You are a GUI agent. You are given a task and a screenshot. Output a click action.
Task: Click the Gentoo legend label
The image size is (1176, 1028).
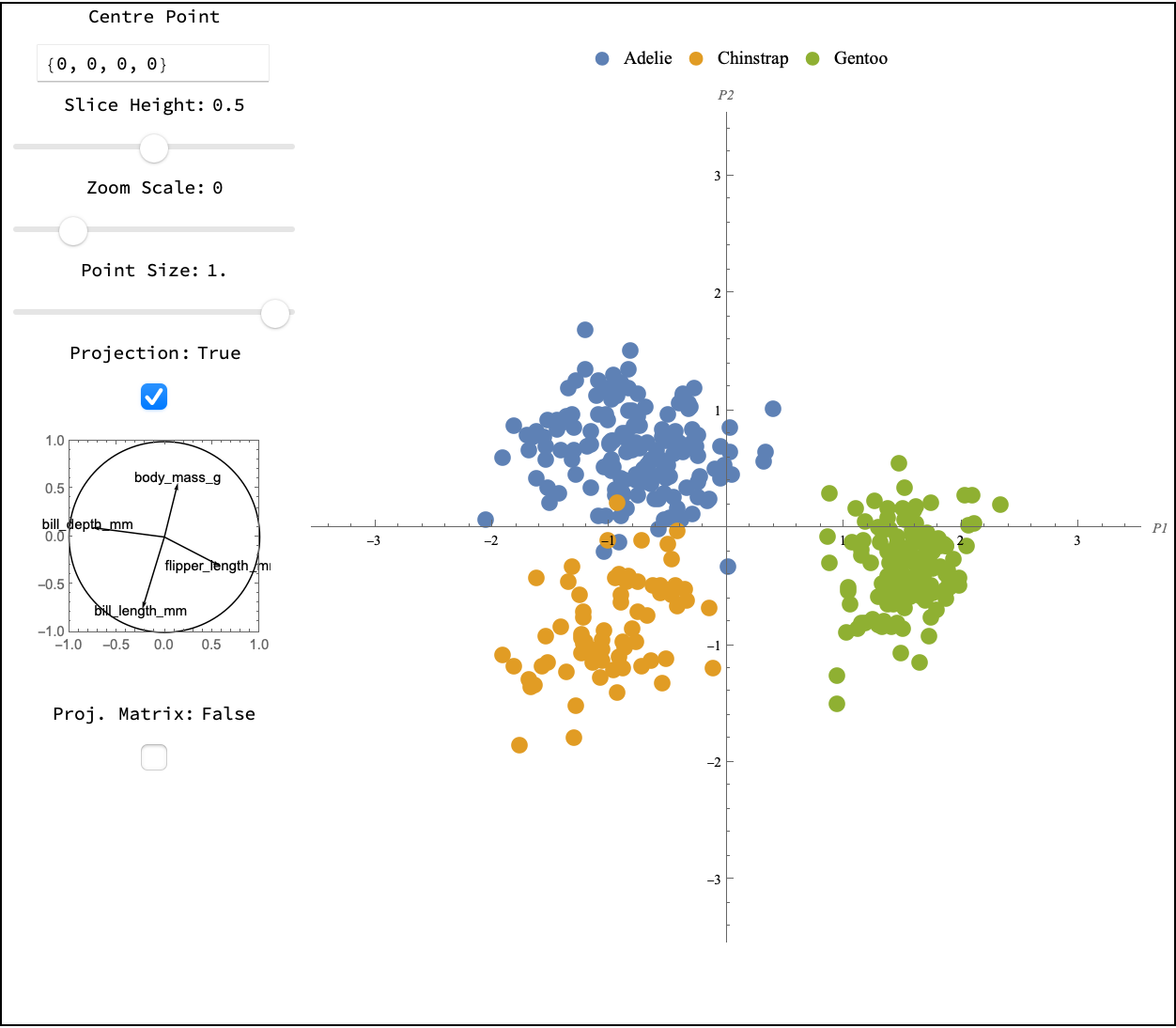[x=860, y=58]
